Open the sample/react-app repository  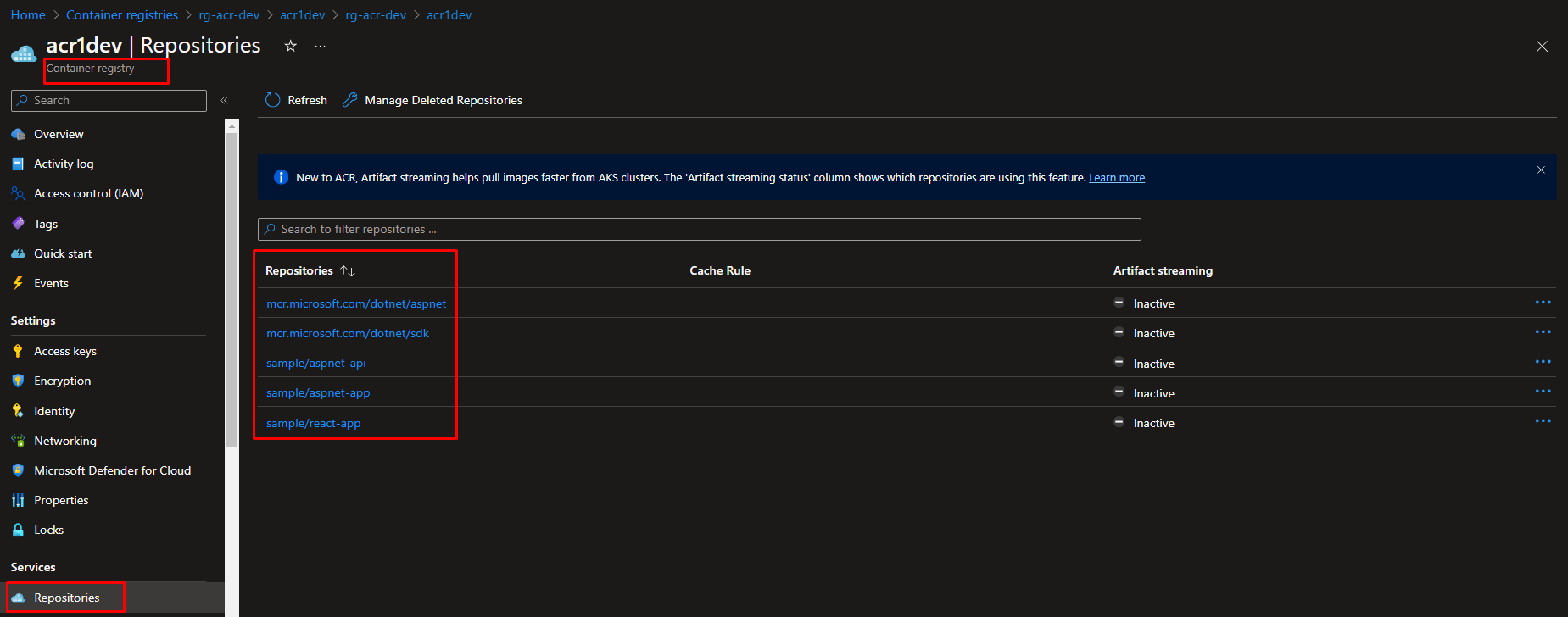(x=314, y=423)
